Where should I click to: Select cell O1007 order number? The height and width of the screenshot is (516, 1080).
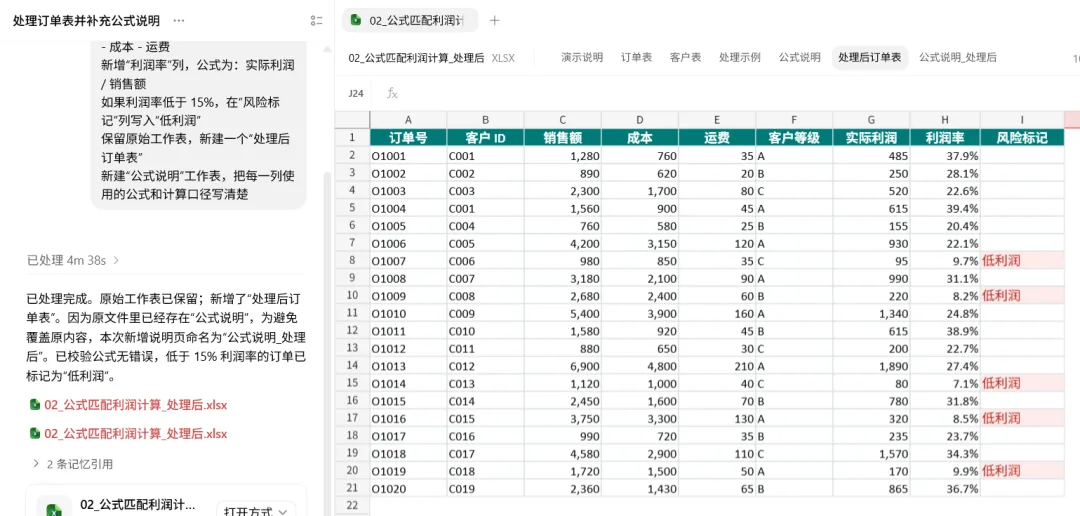click(408, 260)
